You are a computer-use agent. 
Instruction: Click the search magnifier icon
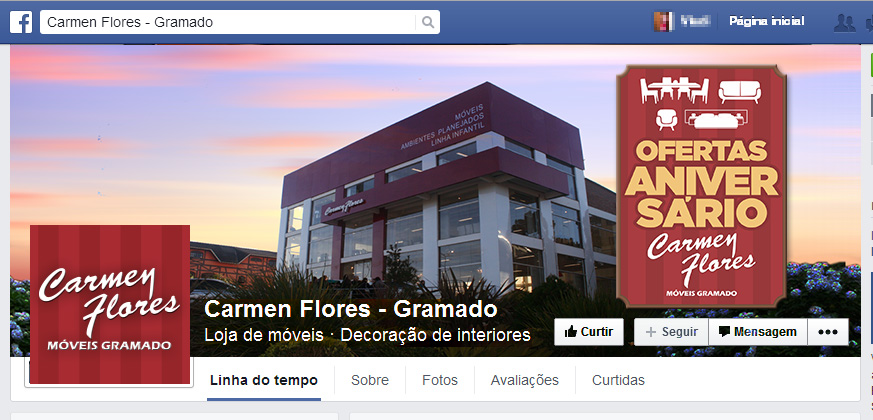click(x=428, y=22)
